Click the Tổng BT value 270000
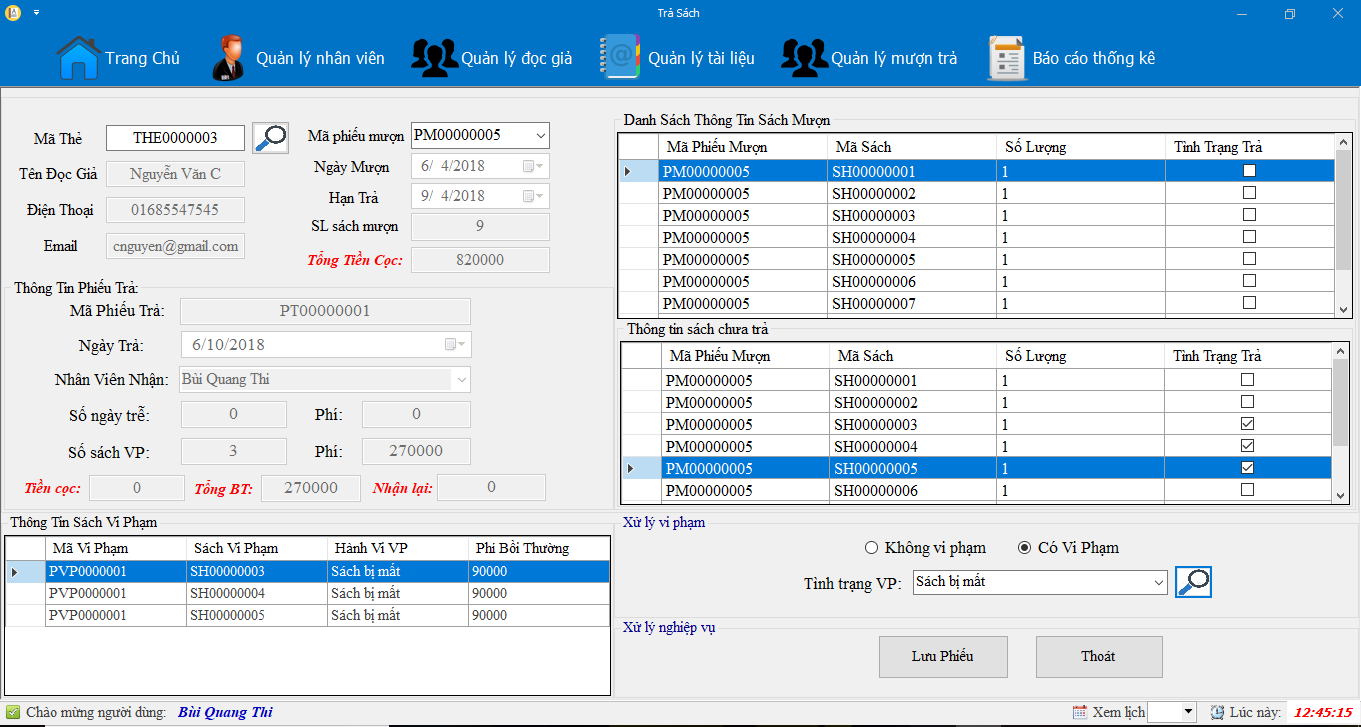Screen dimensions: 1361x727 [310, 488]
